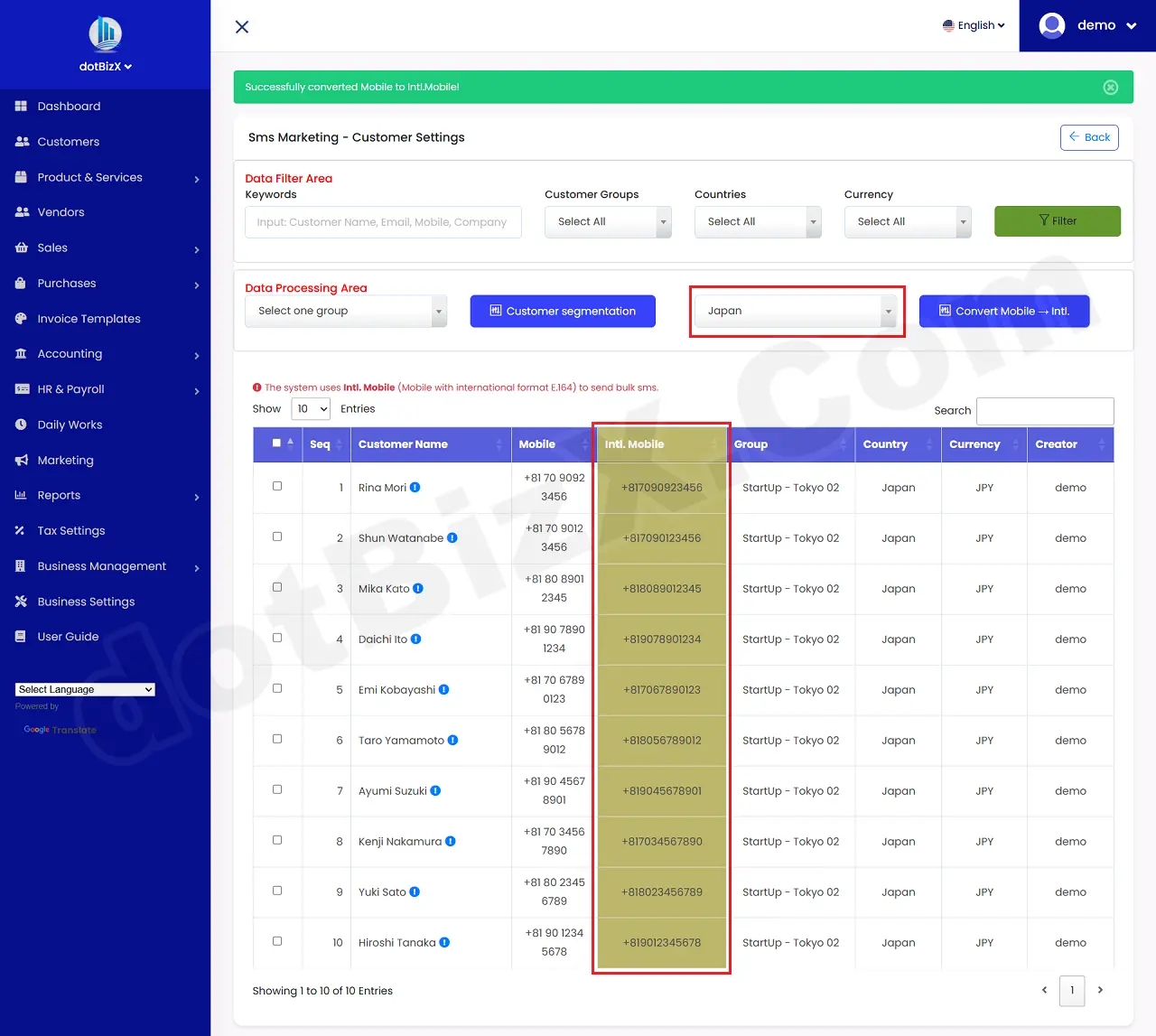This screenshot has width=1156, height=1036.
Task: Click the info icon beside Rina Mori
Action: (x=415, y=488)
